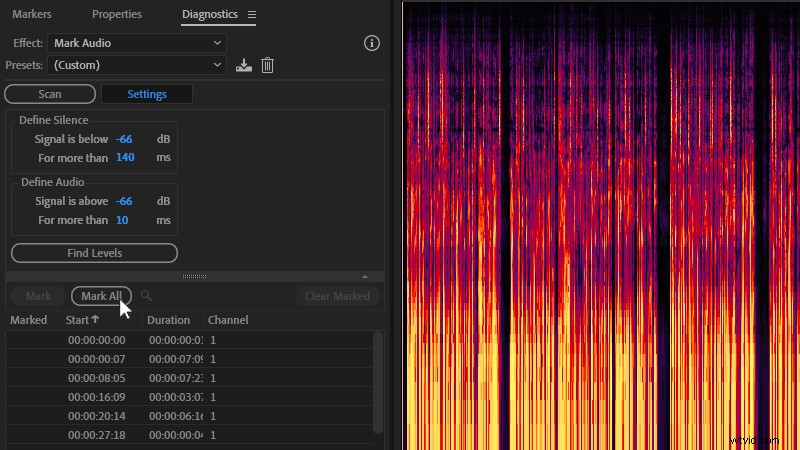Click the Mark button
Screen dimensions: 800x450
pyautogui.click(x=38, y=296)
